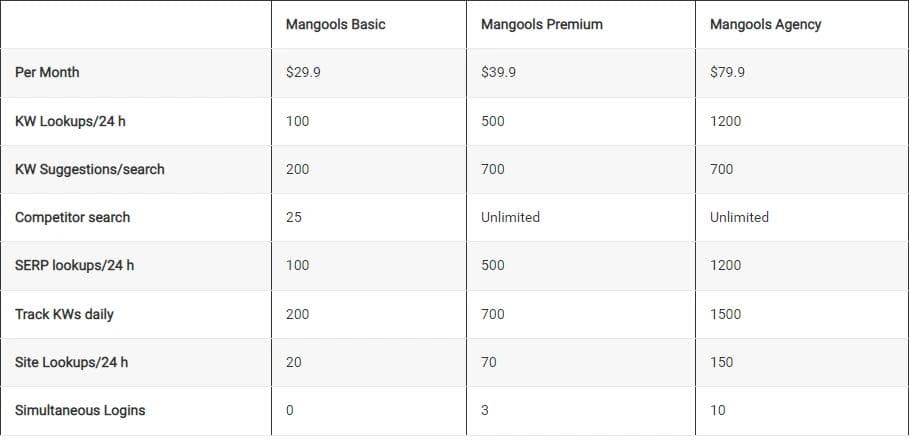Select the Per Month row label
This screenshot has width=910, height=440.
point(47,72)
